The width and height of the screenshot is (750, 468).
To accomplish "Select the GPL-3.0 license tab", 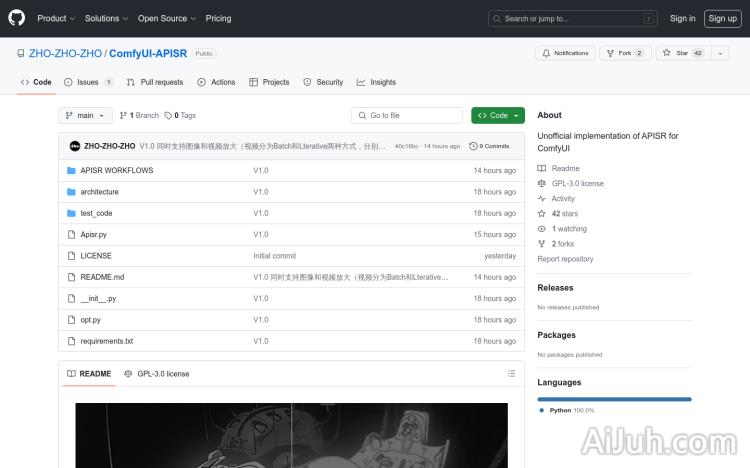I will [x=157, y=373].
